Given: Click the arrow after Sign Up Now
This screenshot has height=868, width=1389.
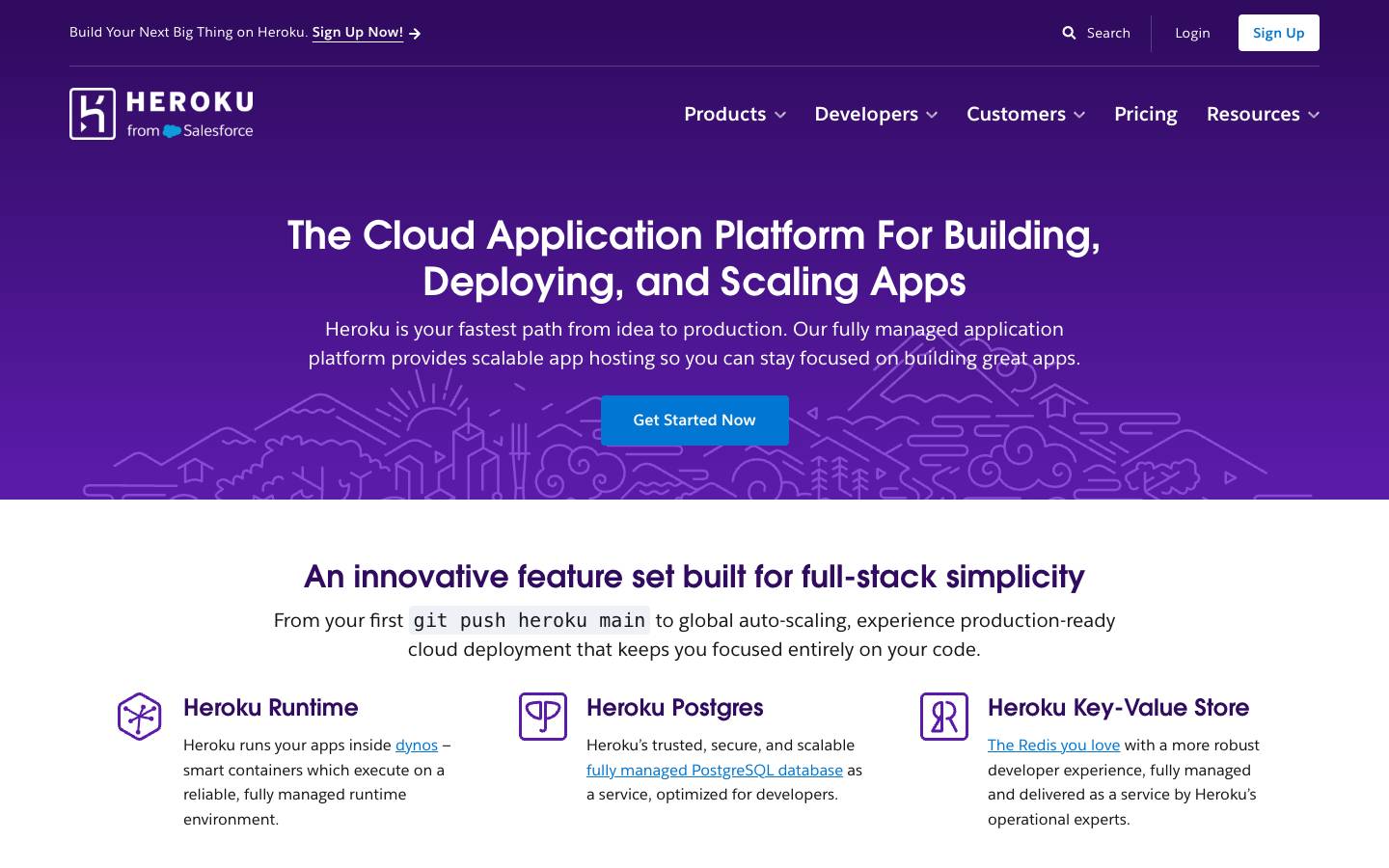Looking at the screenshot, I should 415,34.
